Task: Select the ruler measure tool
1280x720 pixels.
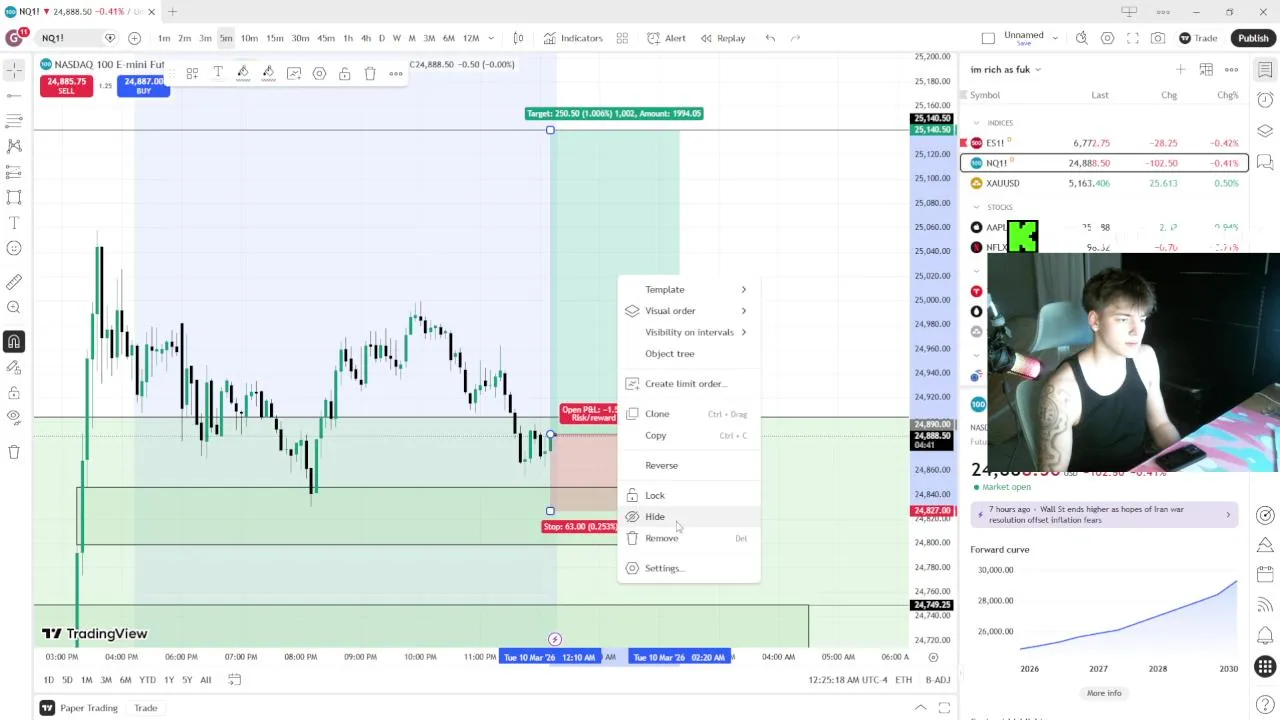Action: [x=14, y=283]
